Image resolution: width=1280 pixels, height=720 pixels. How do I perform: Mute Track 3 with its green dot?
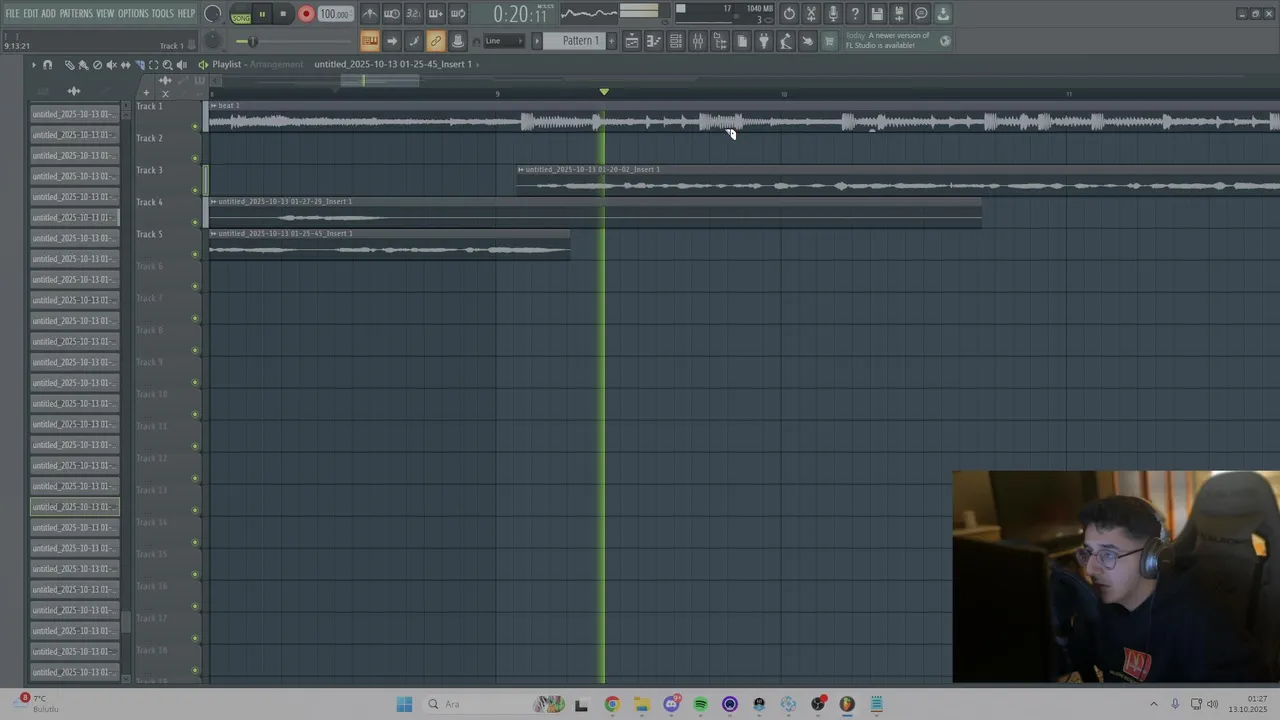195,190
